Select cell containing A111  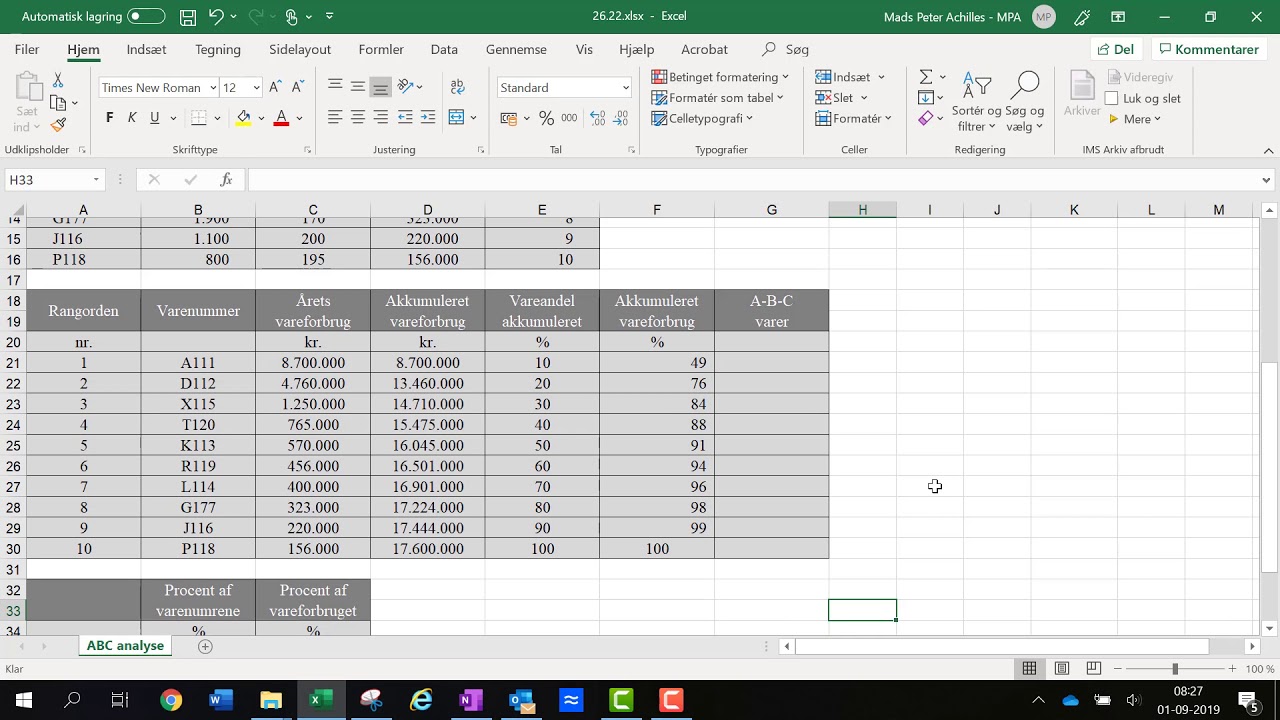pos(198,363)
